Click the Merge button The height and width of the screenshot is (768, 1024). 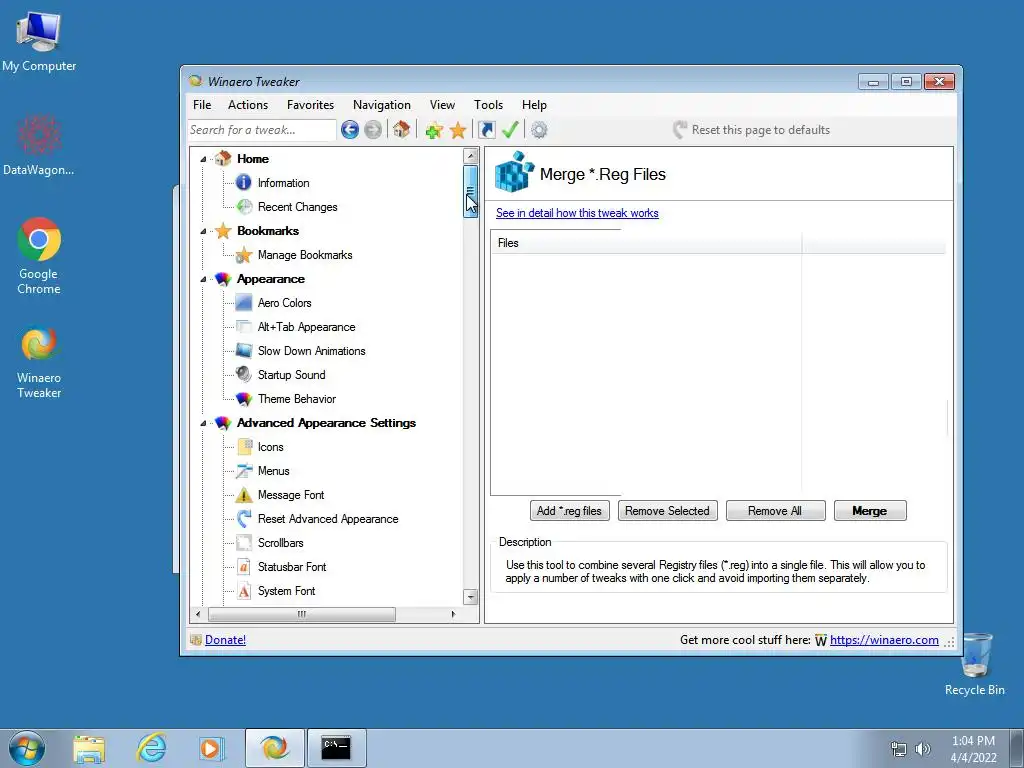pos(870,511)
